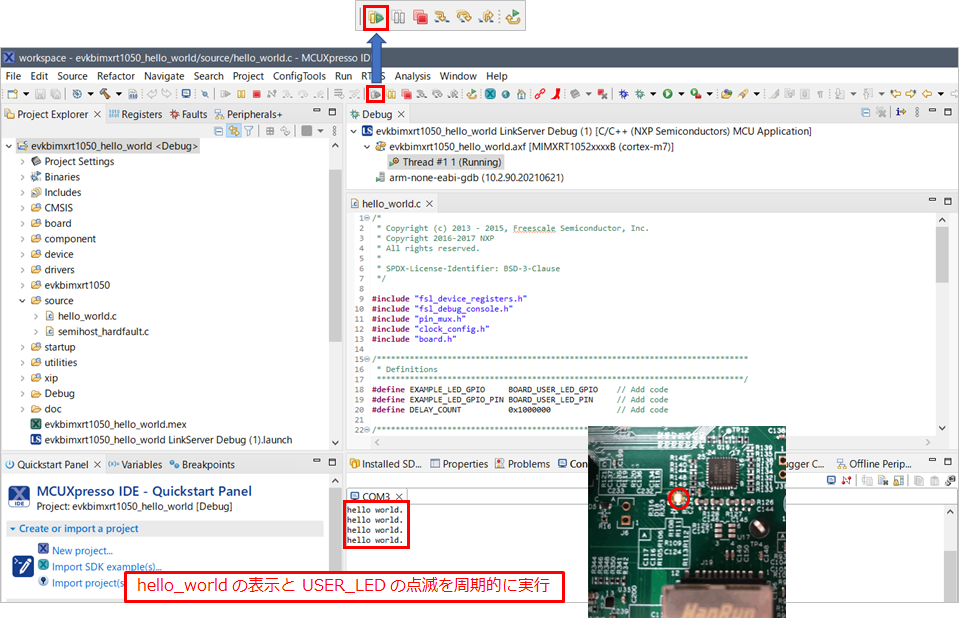This screenshot has height=618, width=959.
Task: Expand the hello_world.c file node
Action: point(36,316)
